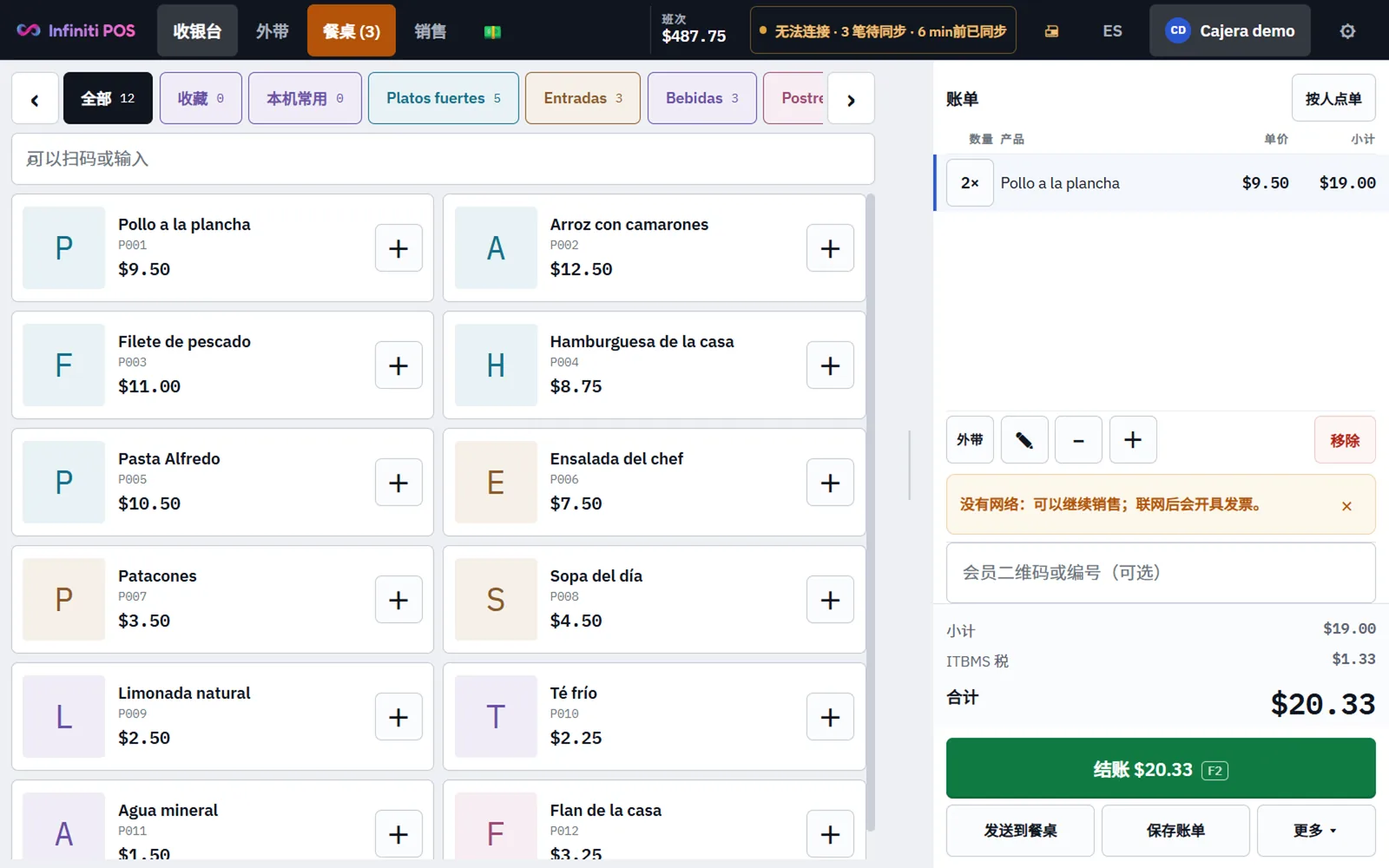Viewport: 1389px width, 868px height.
Task: Open the 更多 dropdown menu
Action: 1316,831
